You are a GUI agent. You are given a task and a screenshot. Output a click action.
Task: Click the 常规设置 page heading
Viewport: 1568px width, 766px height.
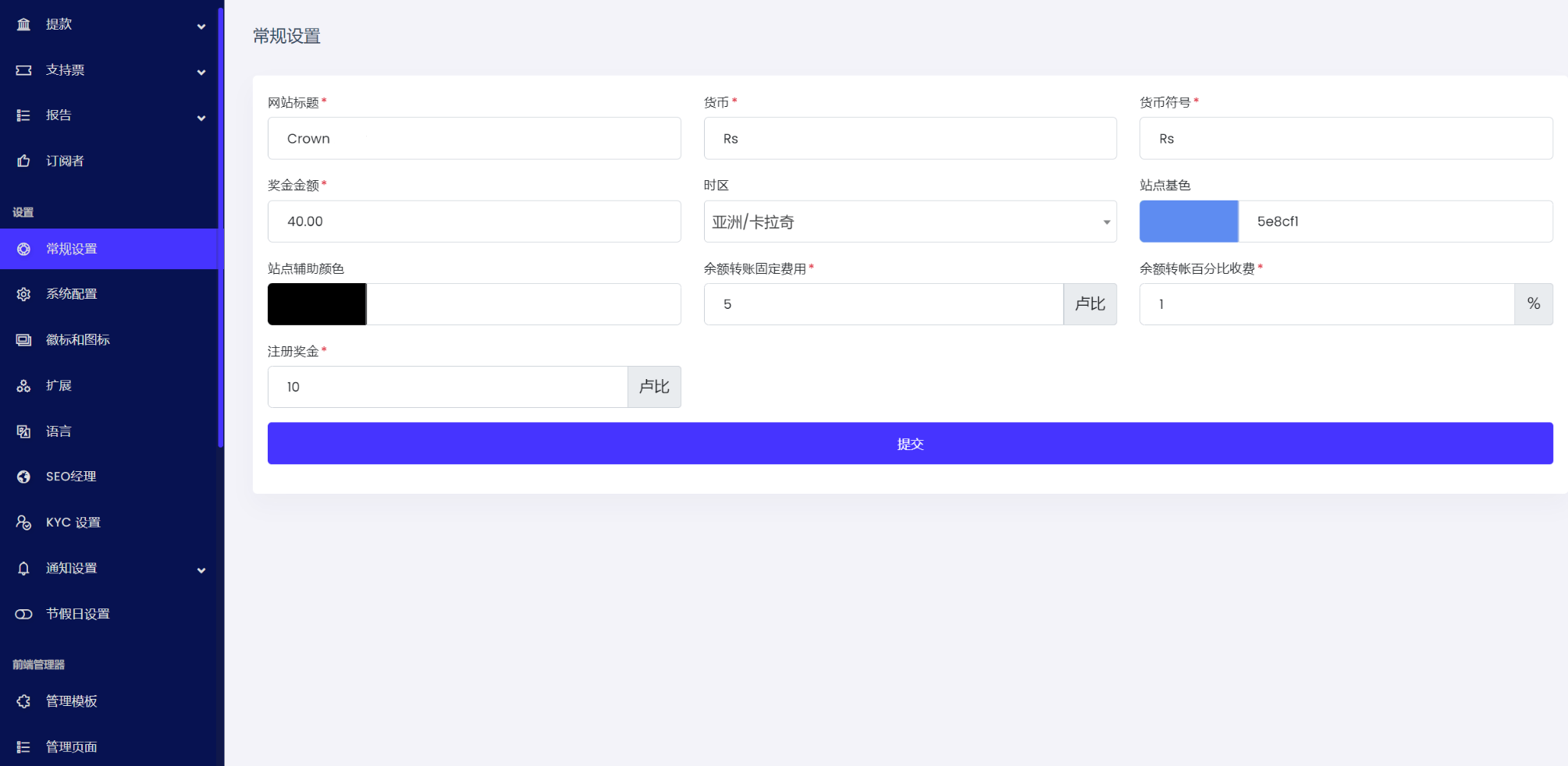(x=286, y=36)
